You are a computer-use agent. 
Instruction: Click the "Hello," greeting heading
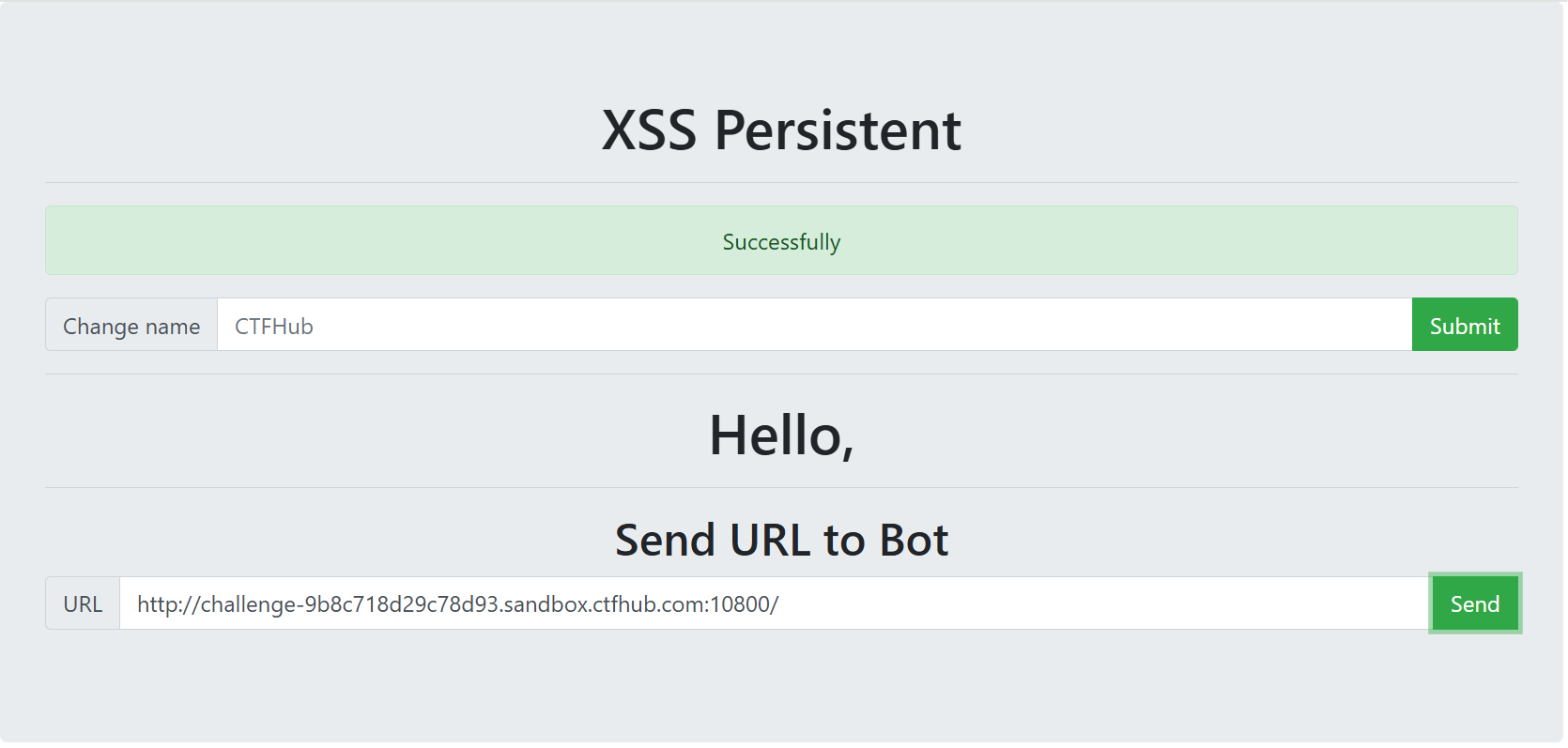coord(781,435)
